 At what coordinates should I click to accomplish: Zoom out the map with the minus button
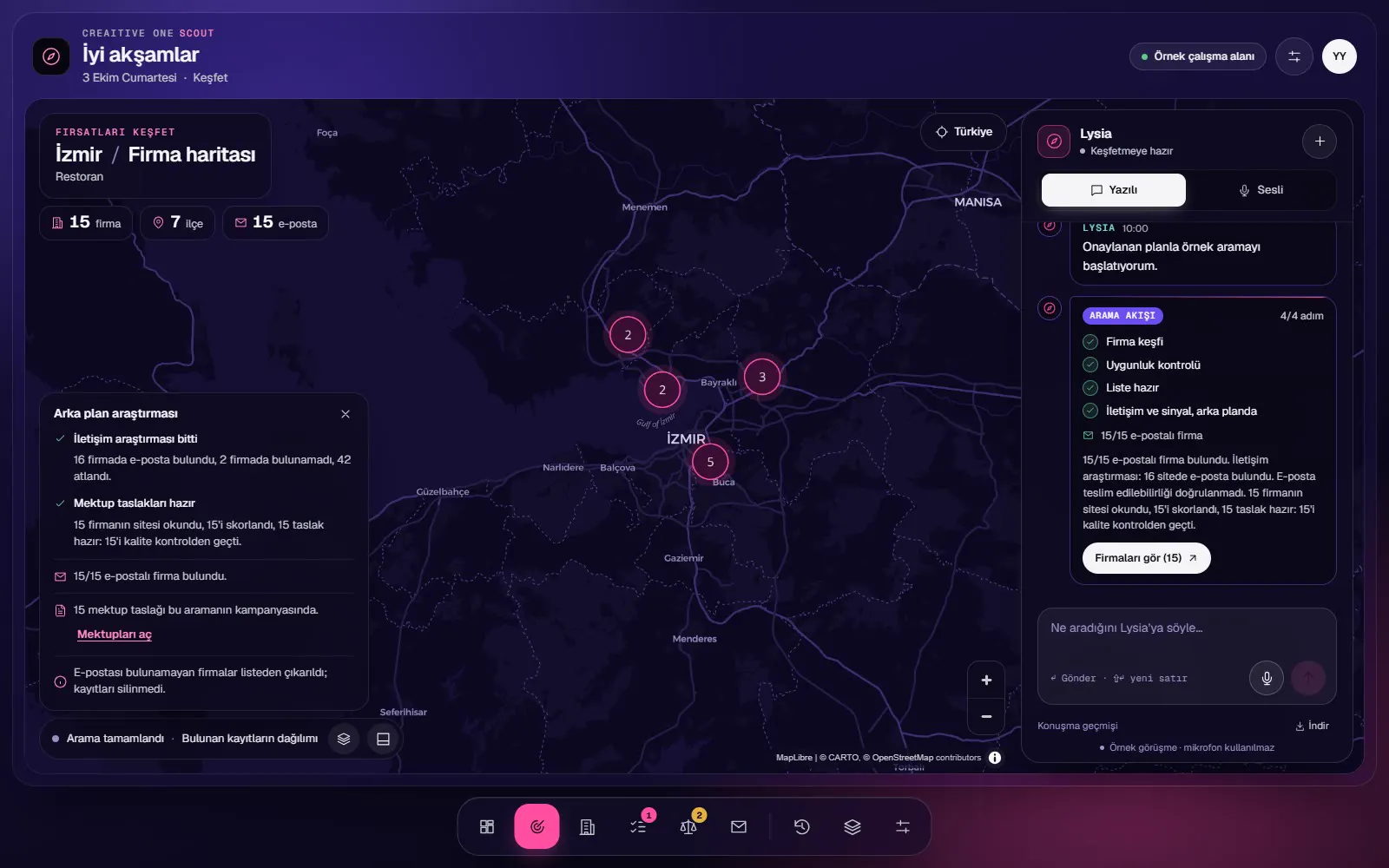click(986, 716)
